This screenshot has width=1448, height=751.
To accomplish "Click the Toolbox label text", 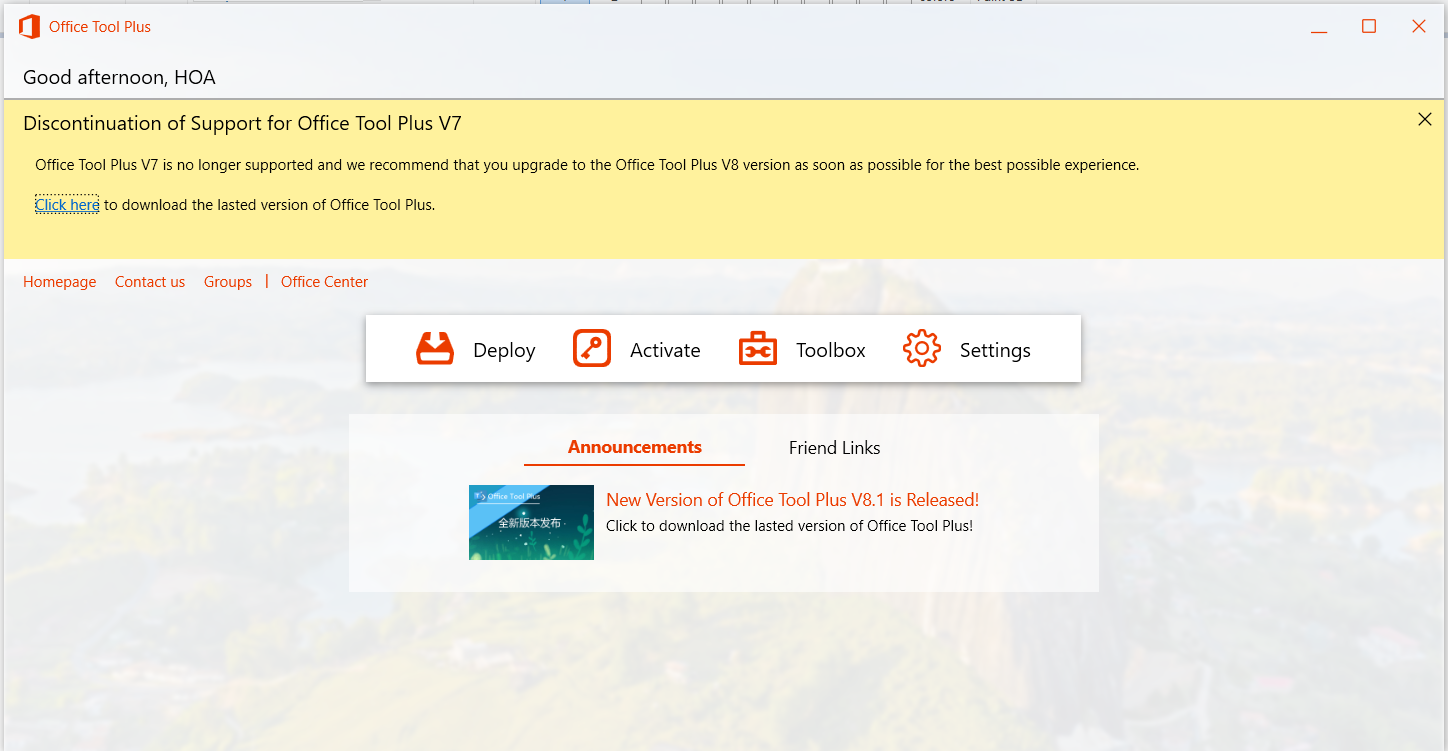I will [x=831, y=350].
